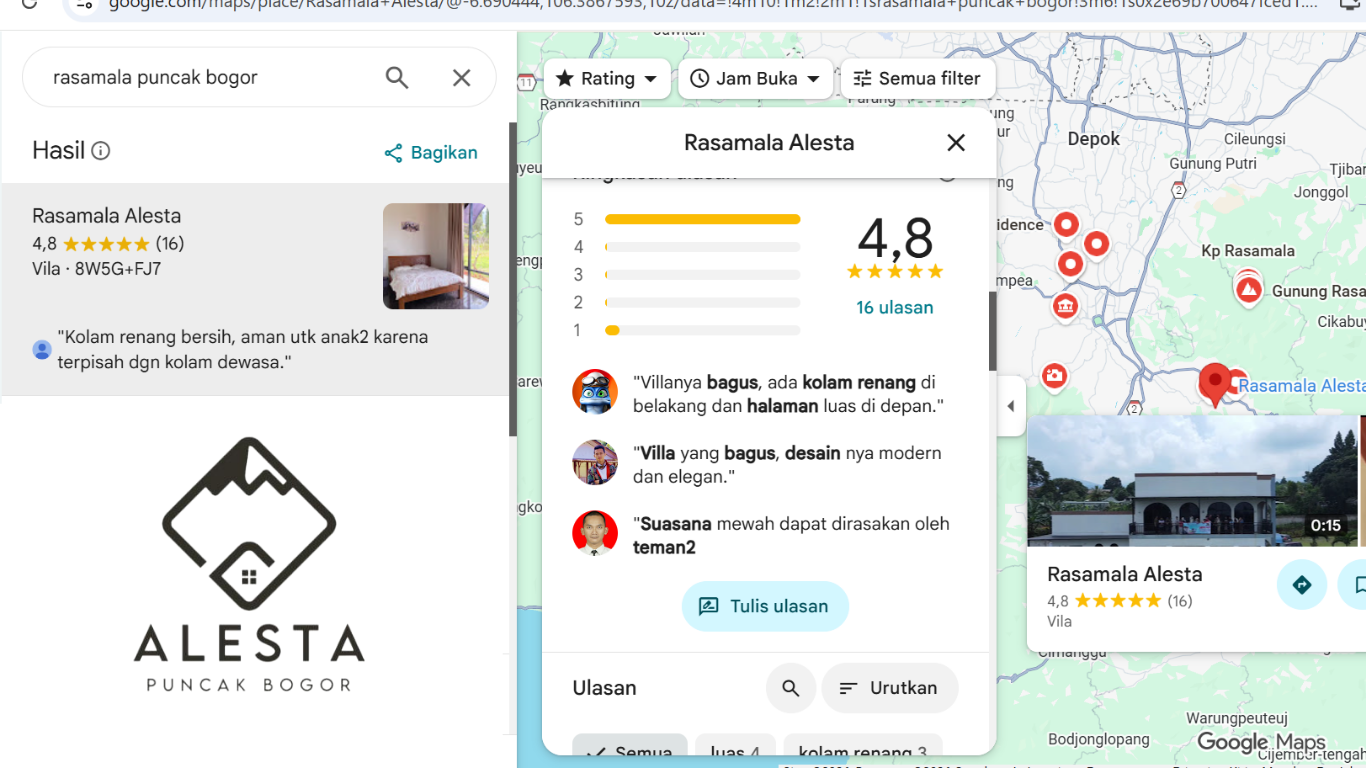This screenshot has height=768, width=1366.
Task: Click the Tulis ulasan button
Action: tap(765, 606)
